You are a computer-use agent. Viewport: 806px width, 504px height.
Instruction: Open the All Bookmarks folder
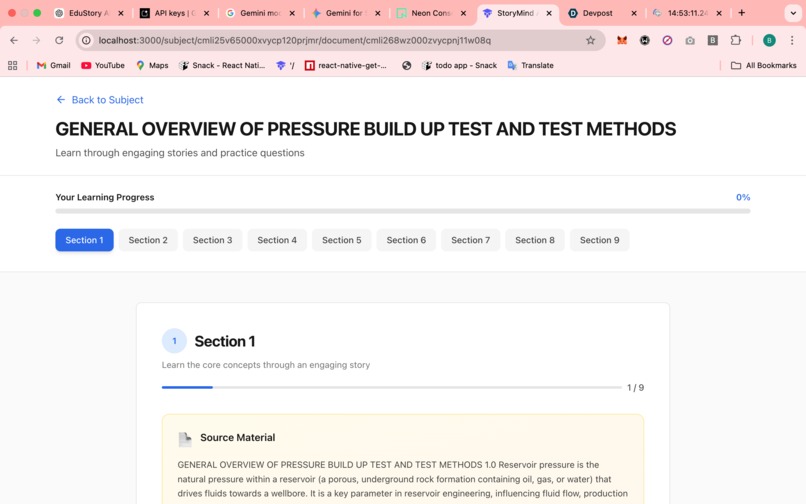click(x=763, y=65)
